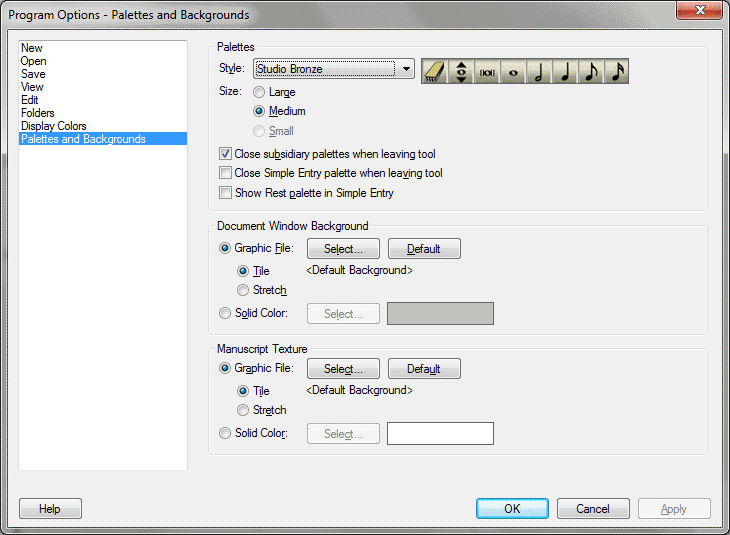Click the quarter note icon
Viewport: 730px width, 535px height.
pyautogui.click(x=565, y=71)
